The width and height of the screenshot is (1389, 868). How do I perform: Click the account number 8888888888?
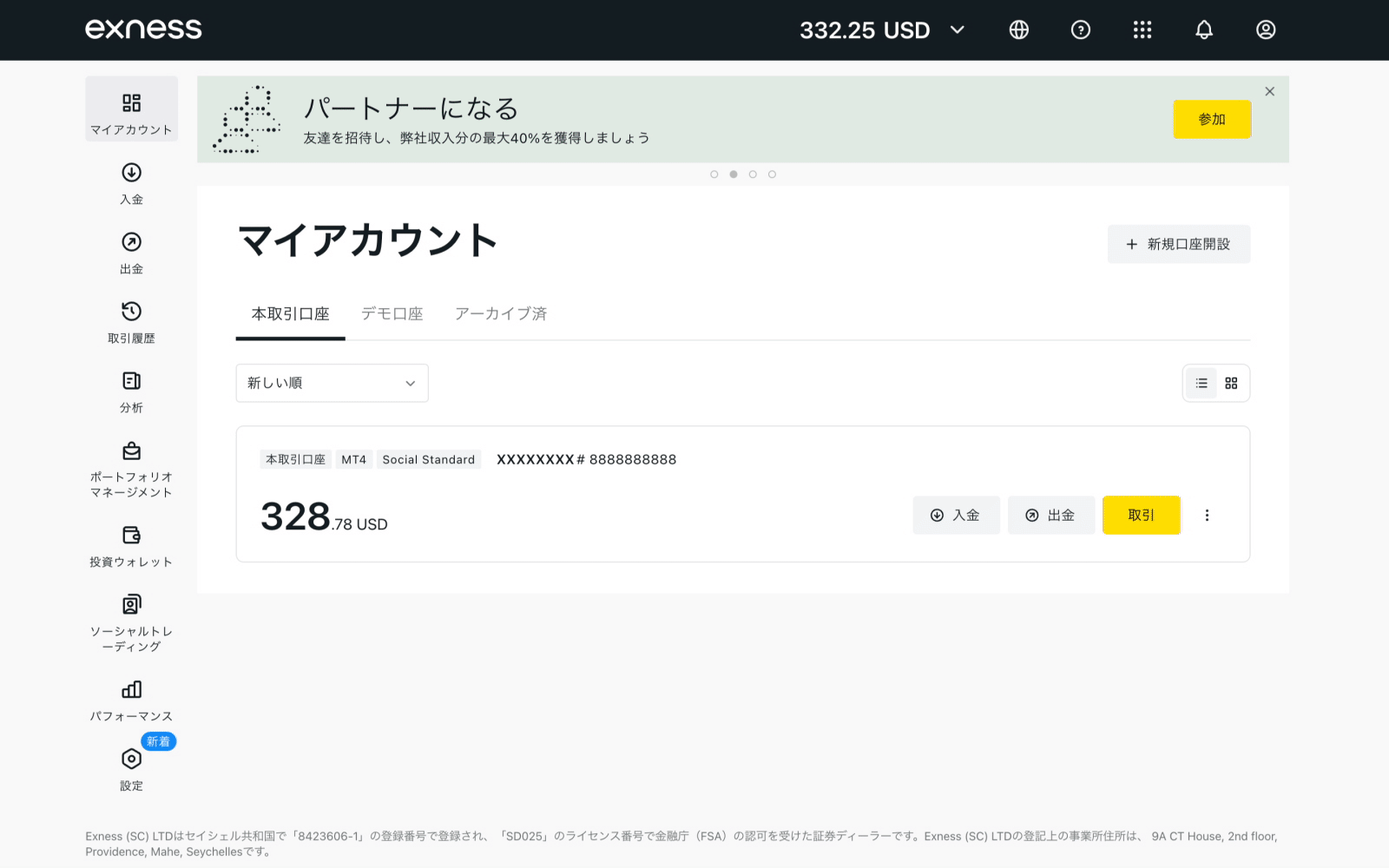pos(633,459)
